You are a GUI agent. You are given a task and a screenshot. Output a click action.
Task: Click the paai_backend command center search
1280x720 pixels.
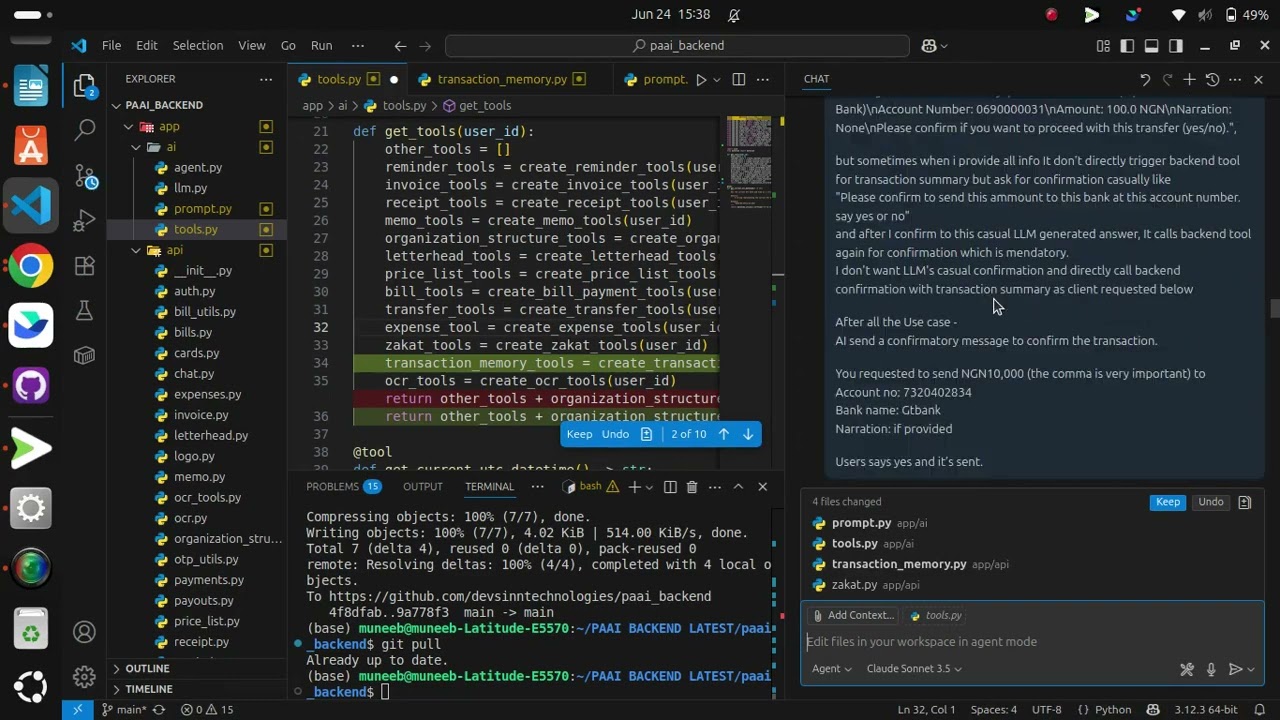point(678,46)
